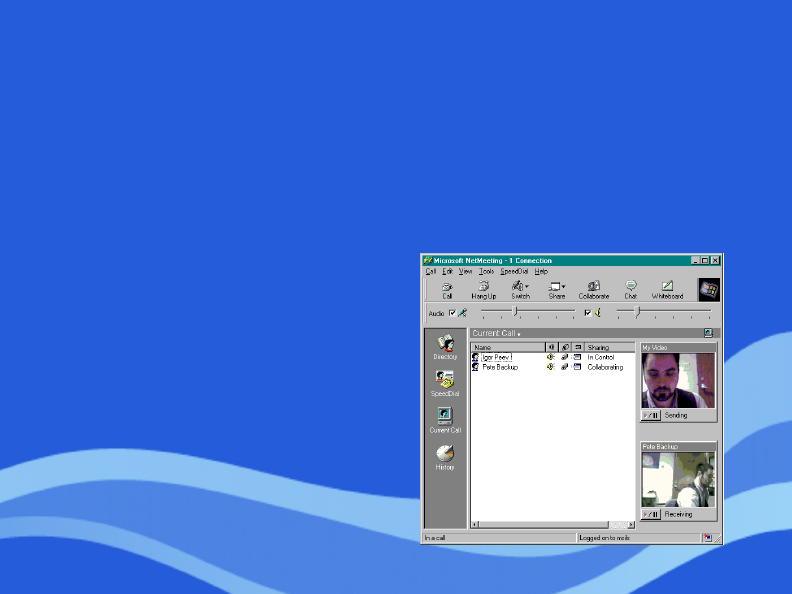792x594 pixels.
Task: Click the Logged on status text
Action: point(604,537)
